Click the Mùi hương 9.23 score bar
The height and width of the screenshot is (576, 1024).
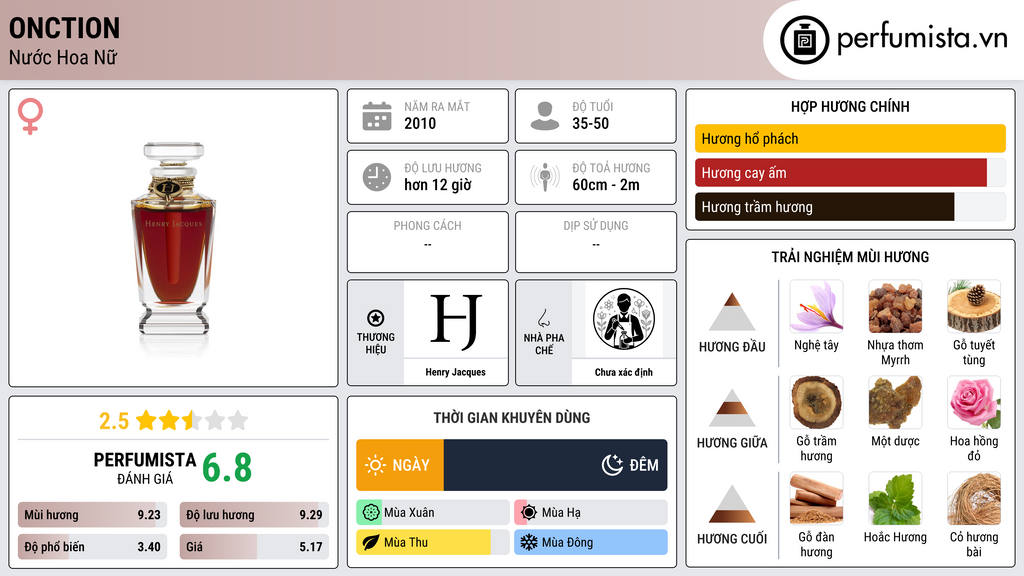pyautogui.click(x=92, y=515)
